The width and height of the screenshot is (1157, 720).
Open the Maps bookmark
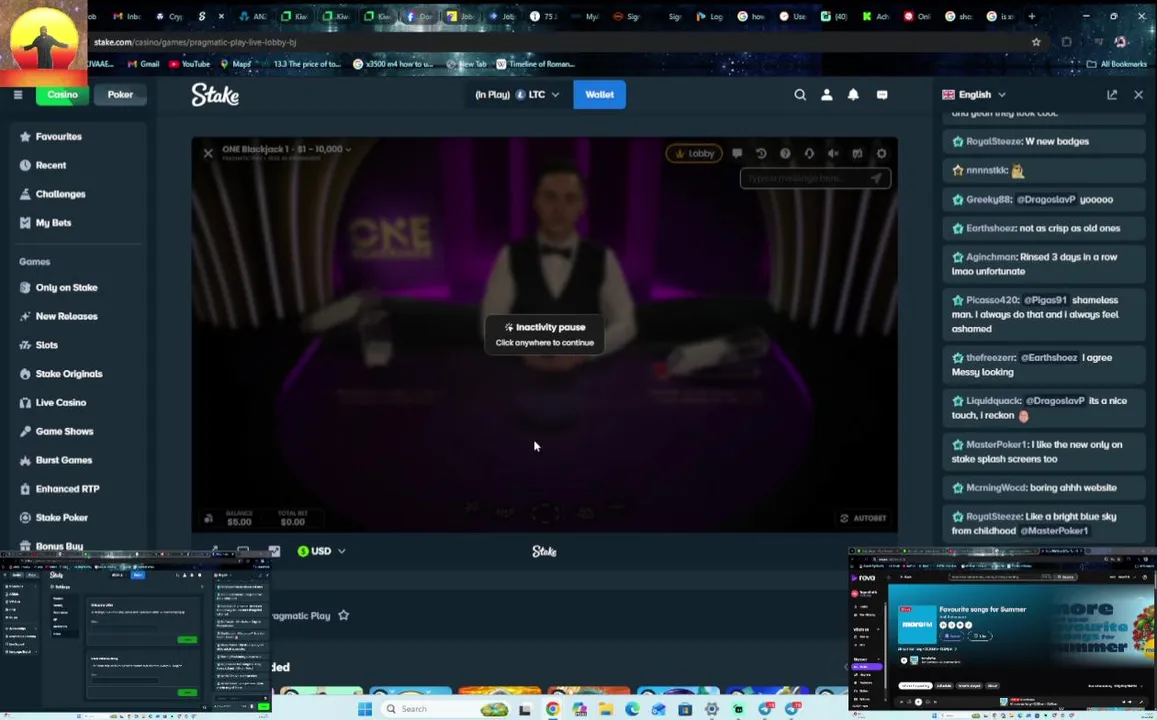[235, 64]
